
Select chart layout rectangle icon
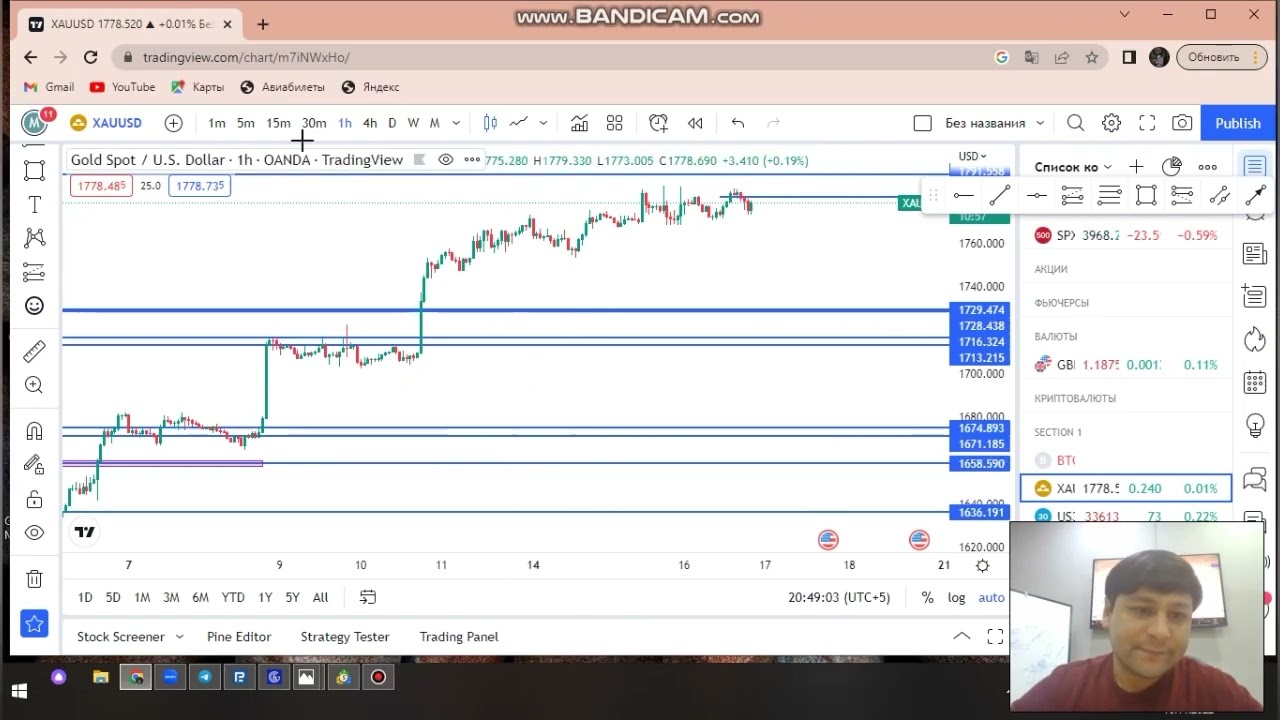point(922,123)
